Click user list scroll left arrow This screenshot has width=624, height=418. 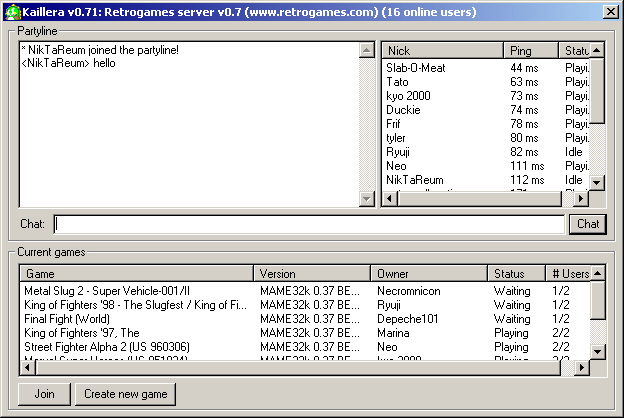[390, 198]
